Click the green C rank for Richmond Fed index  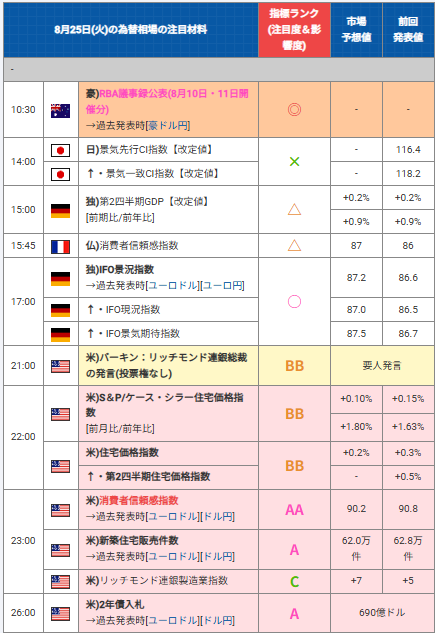[x=294, y=581]
